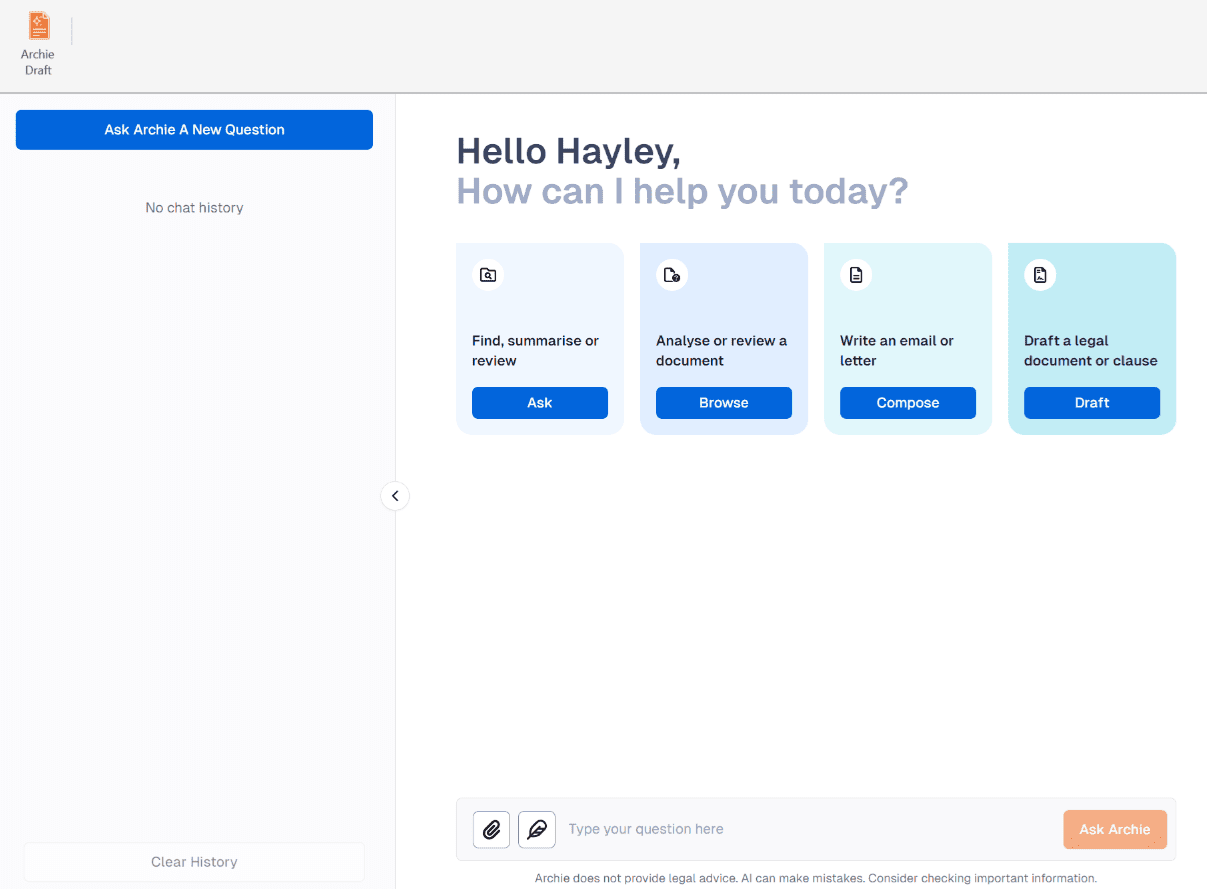Click the folder search icon on Find card

pos(488,275)
